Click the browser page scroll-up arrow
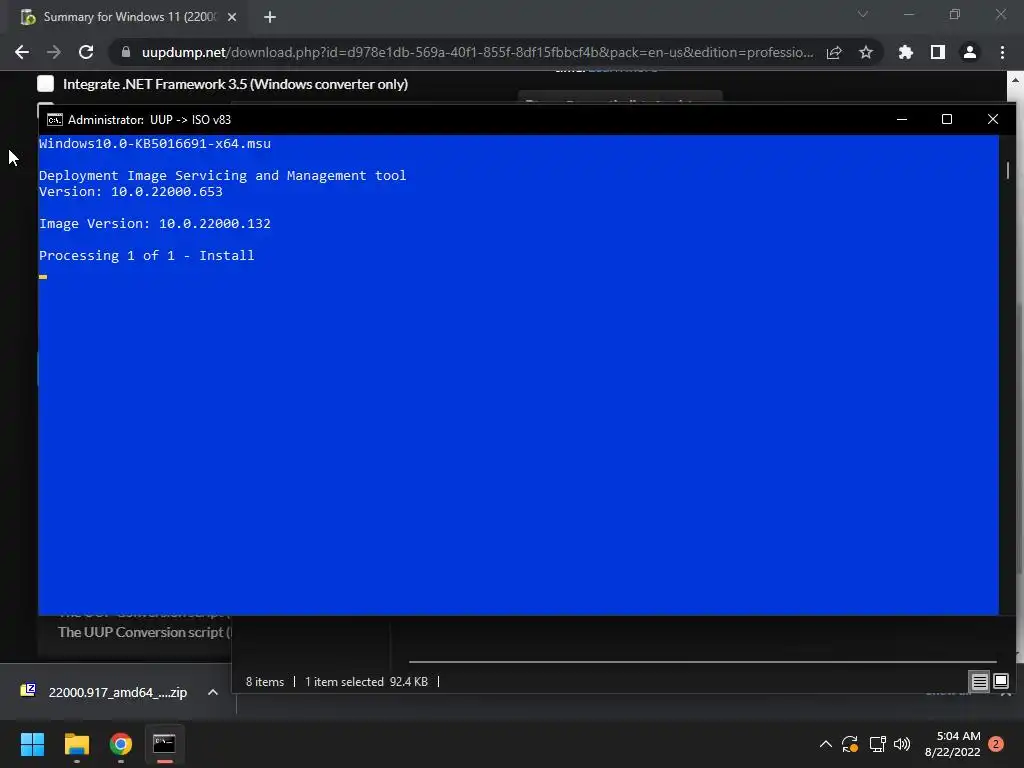The height and width of the screenshot is (768, 1024). pos(1015,80)
